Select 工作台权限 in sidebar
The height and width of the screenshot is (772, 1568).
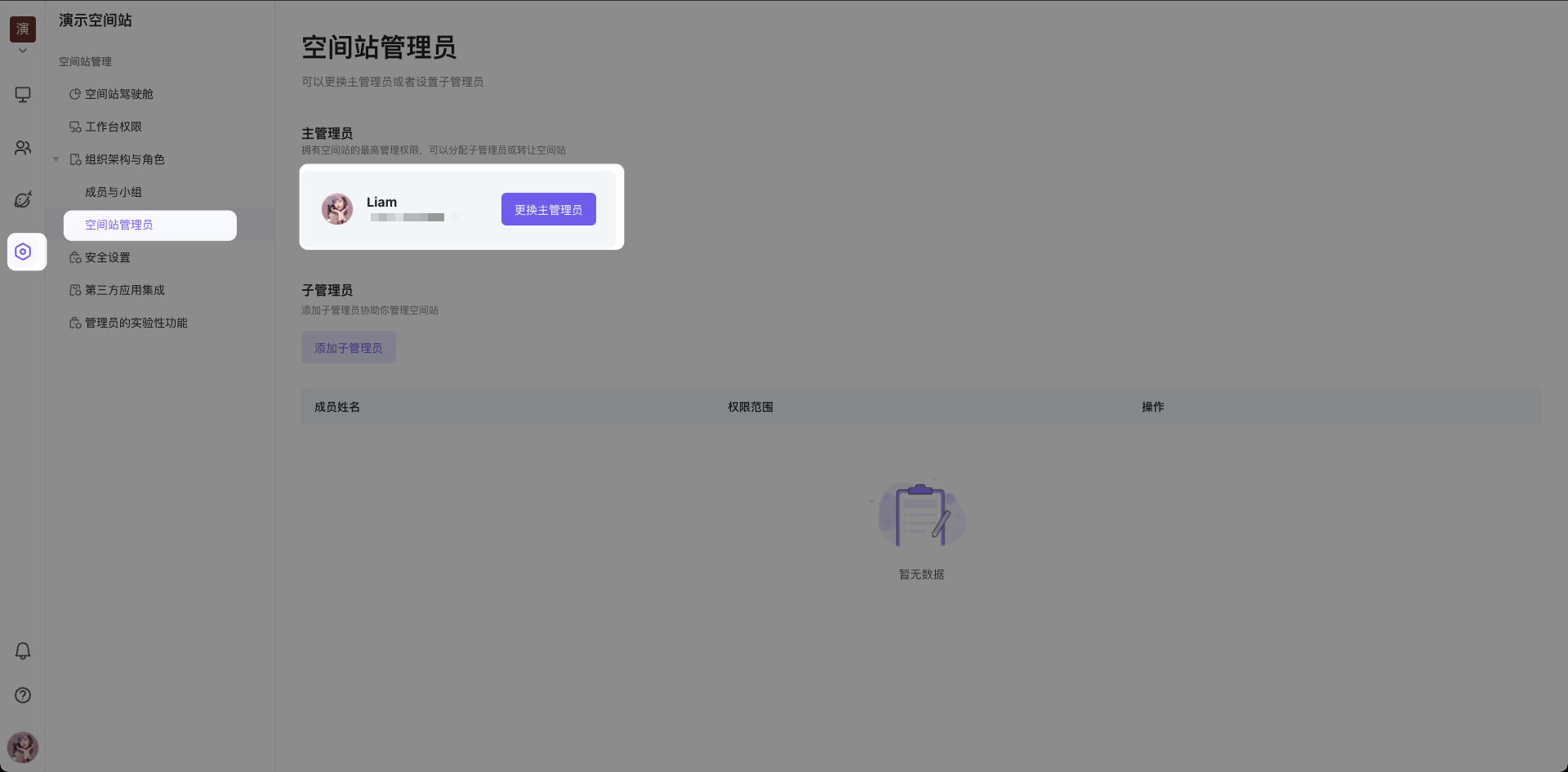coord(113,127)
